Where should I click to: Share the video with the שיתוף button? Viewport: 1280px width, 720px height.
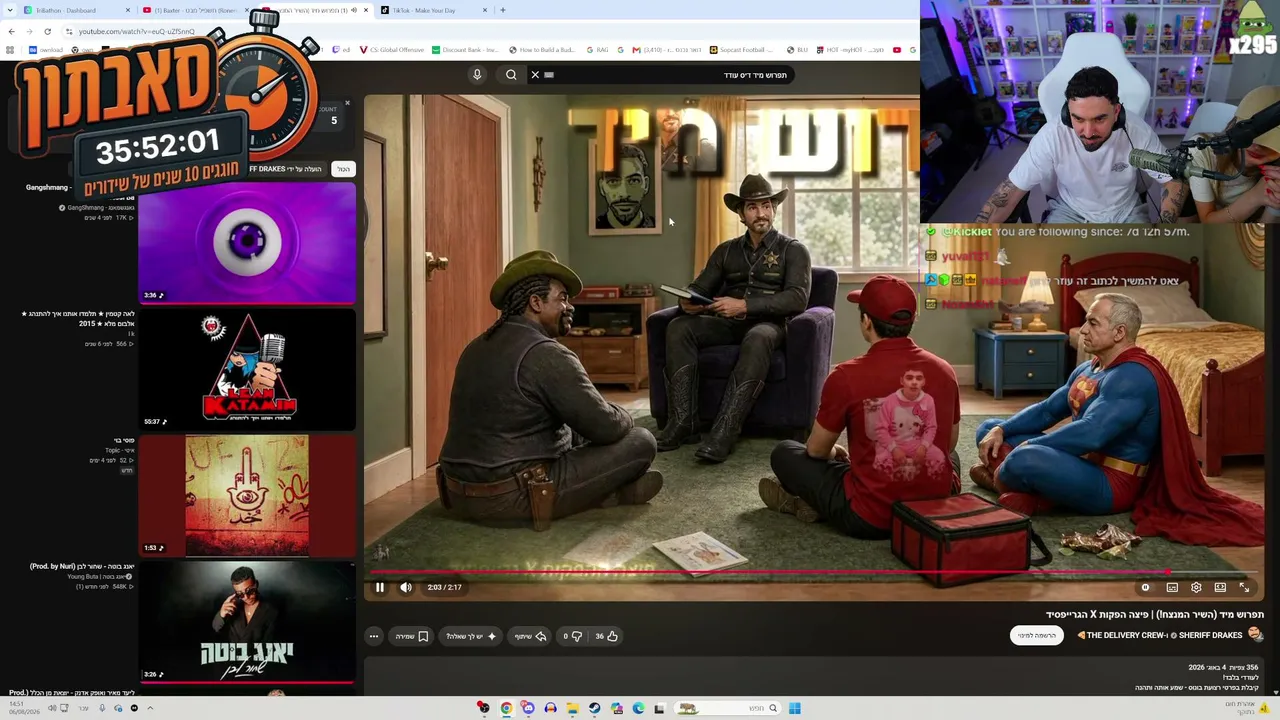pos(530,636)
